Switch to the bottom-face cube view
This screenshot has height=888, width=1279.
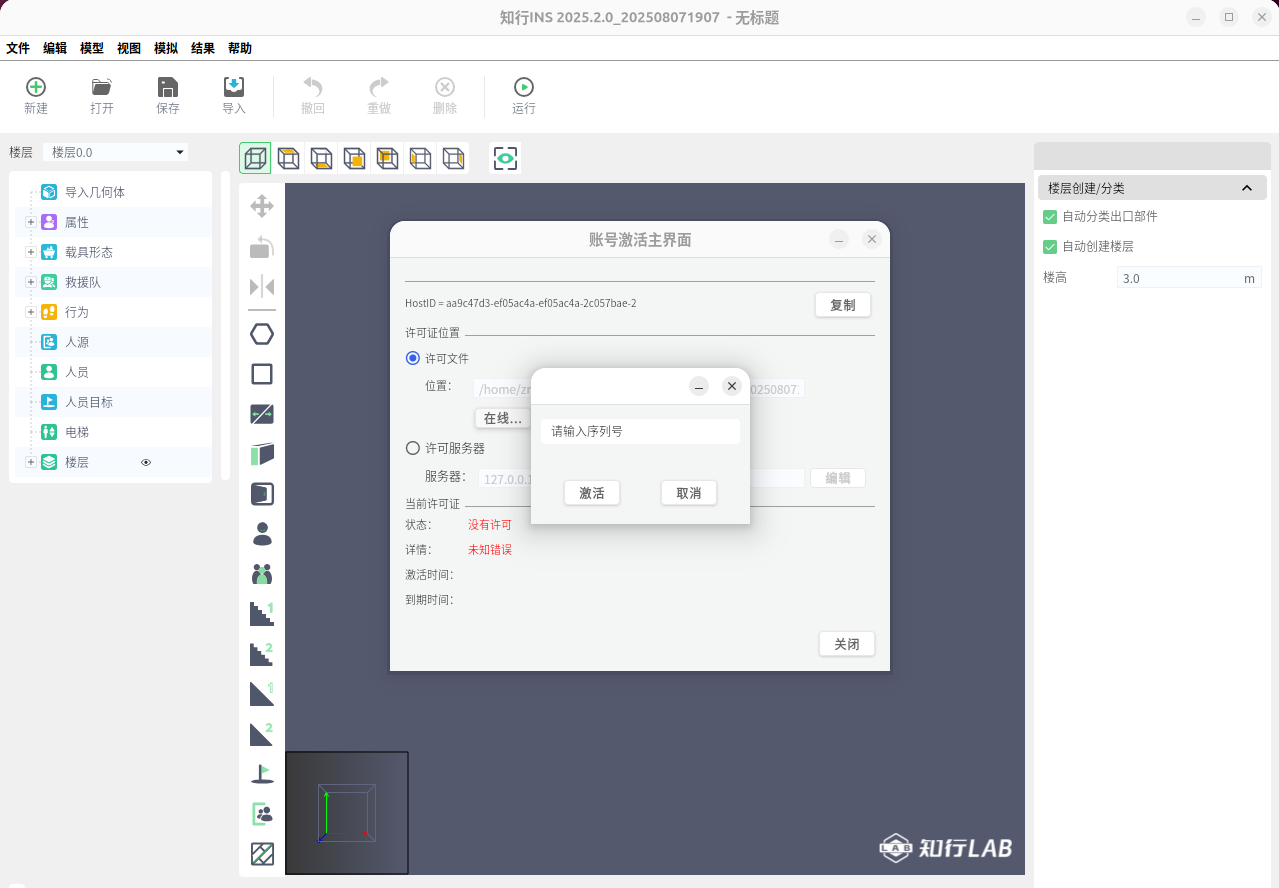pyautogui.click(x=321, y=158)
